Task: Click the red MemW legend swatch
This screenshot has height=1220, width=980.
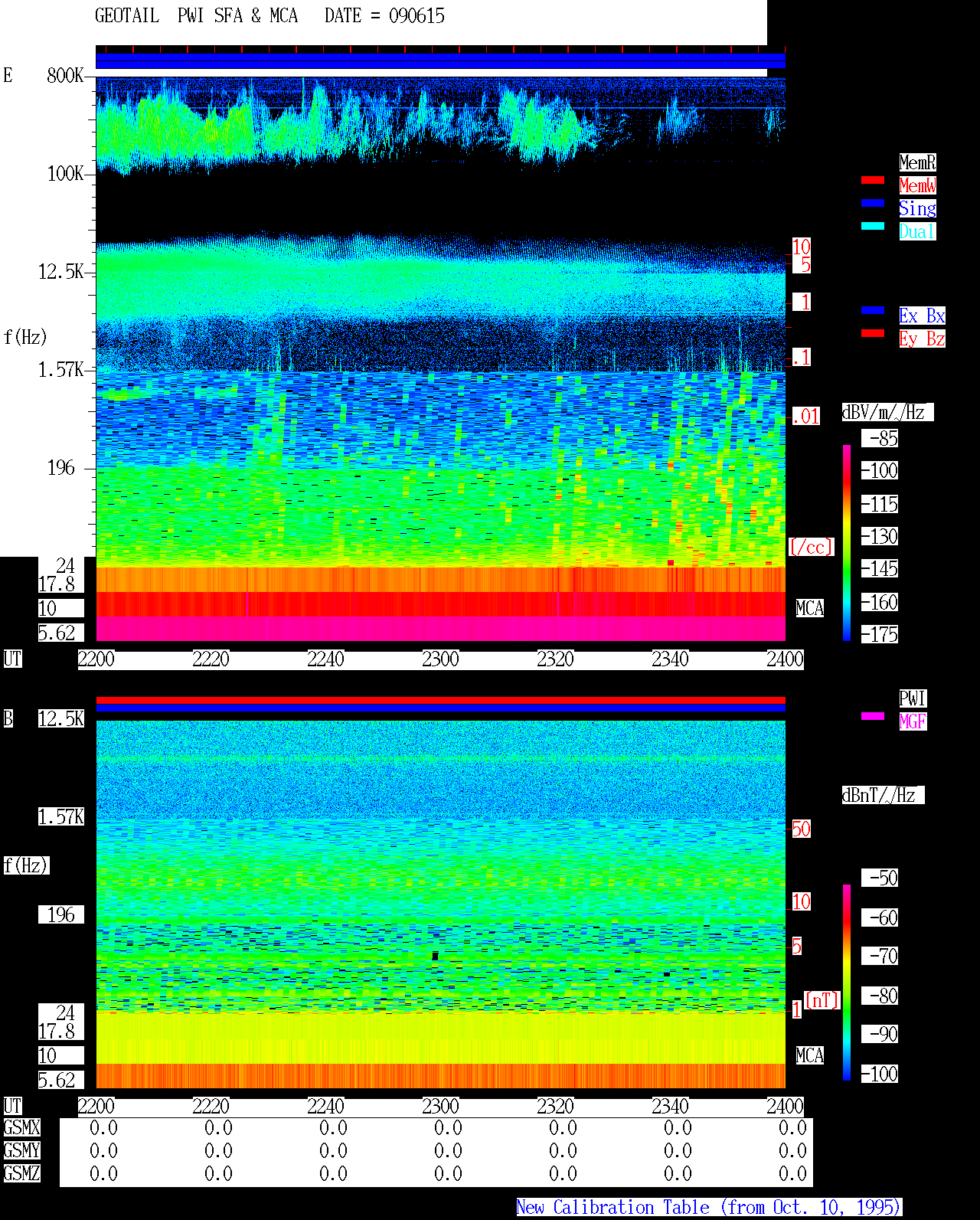Action: point(873,180)
